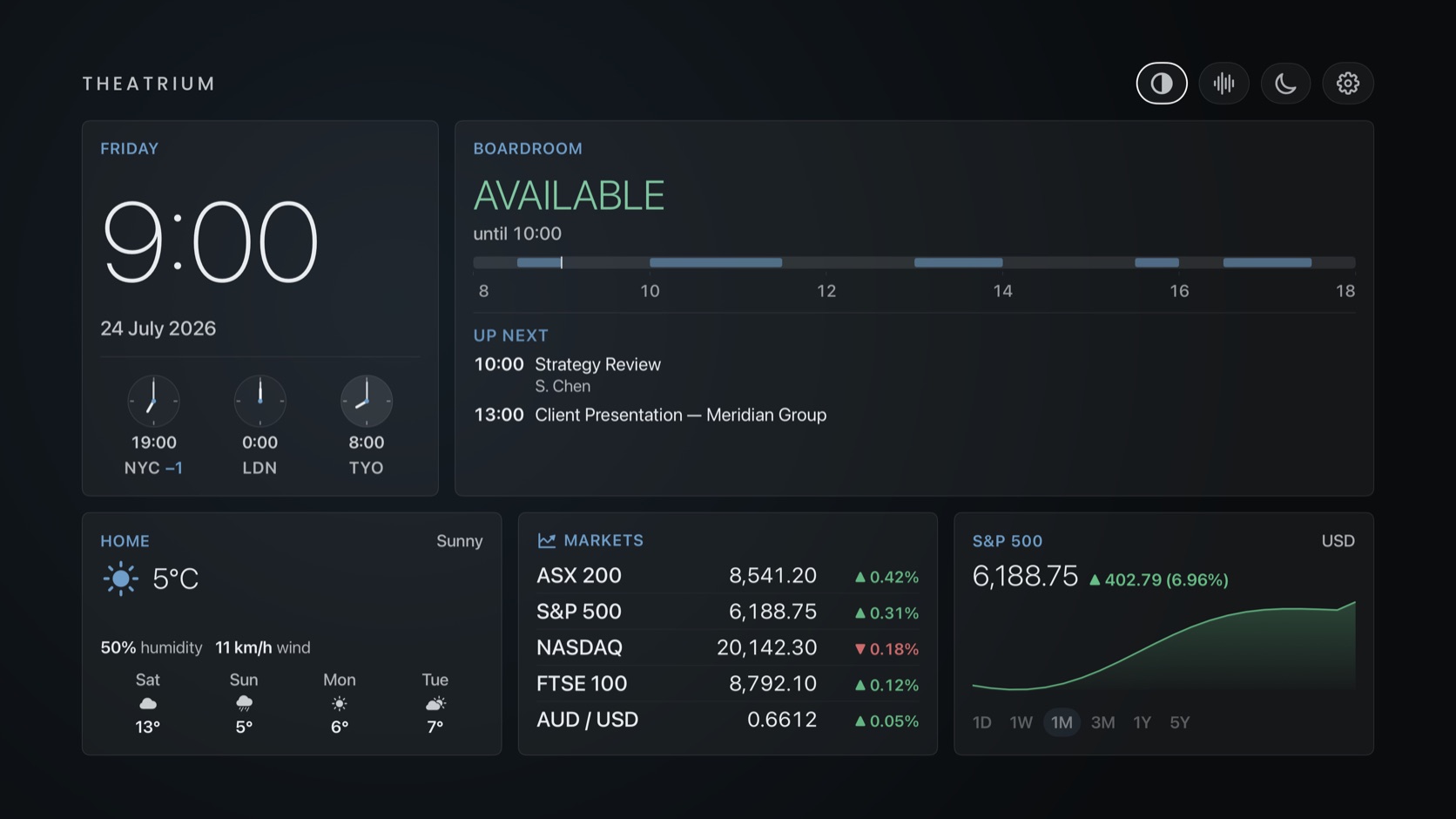Click the TYO analog clock

pos(366,401)
